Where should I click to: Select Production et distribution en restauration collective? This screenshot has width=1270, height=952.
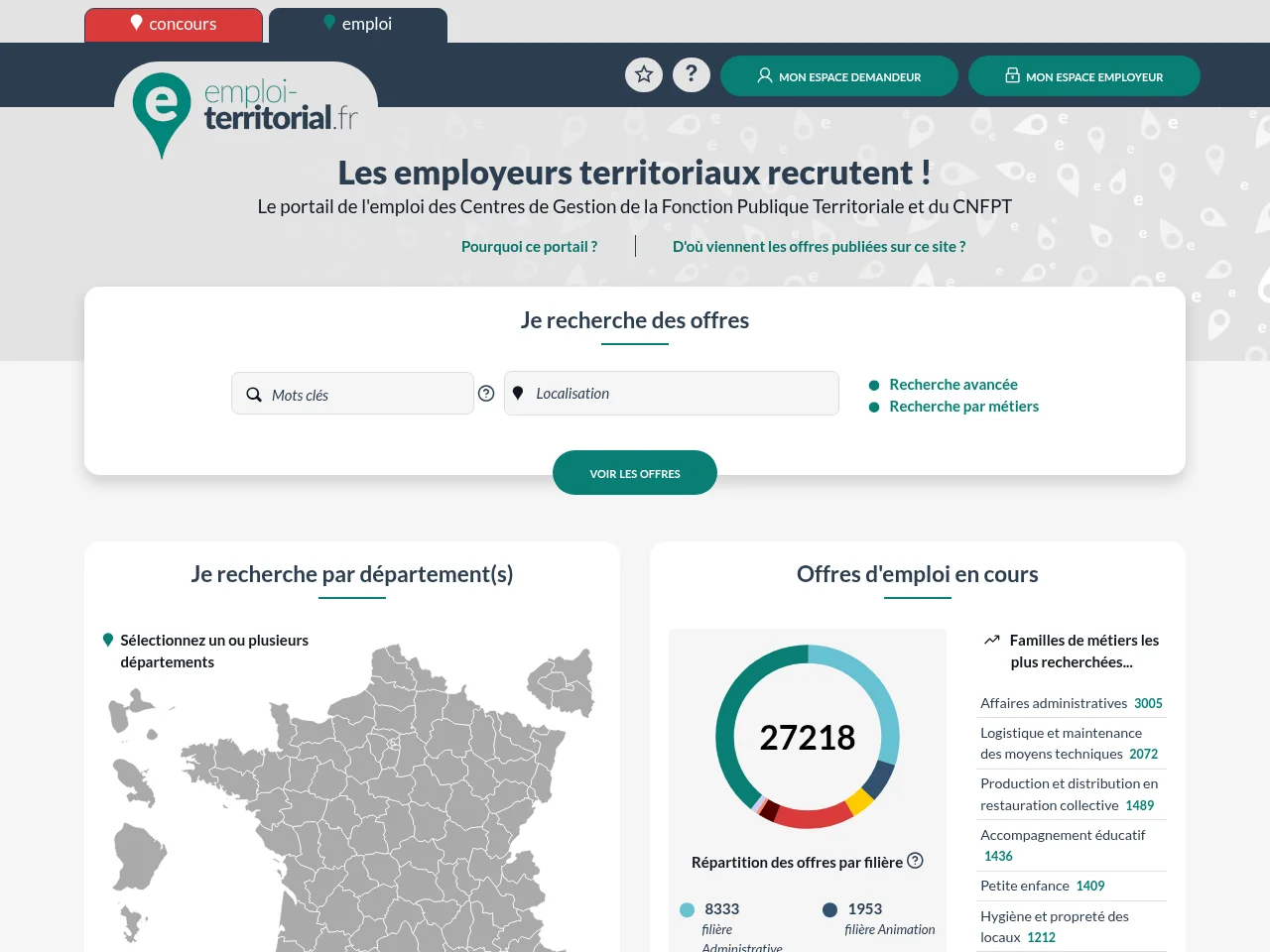click(x=1070, y=794)
